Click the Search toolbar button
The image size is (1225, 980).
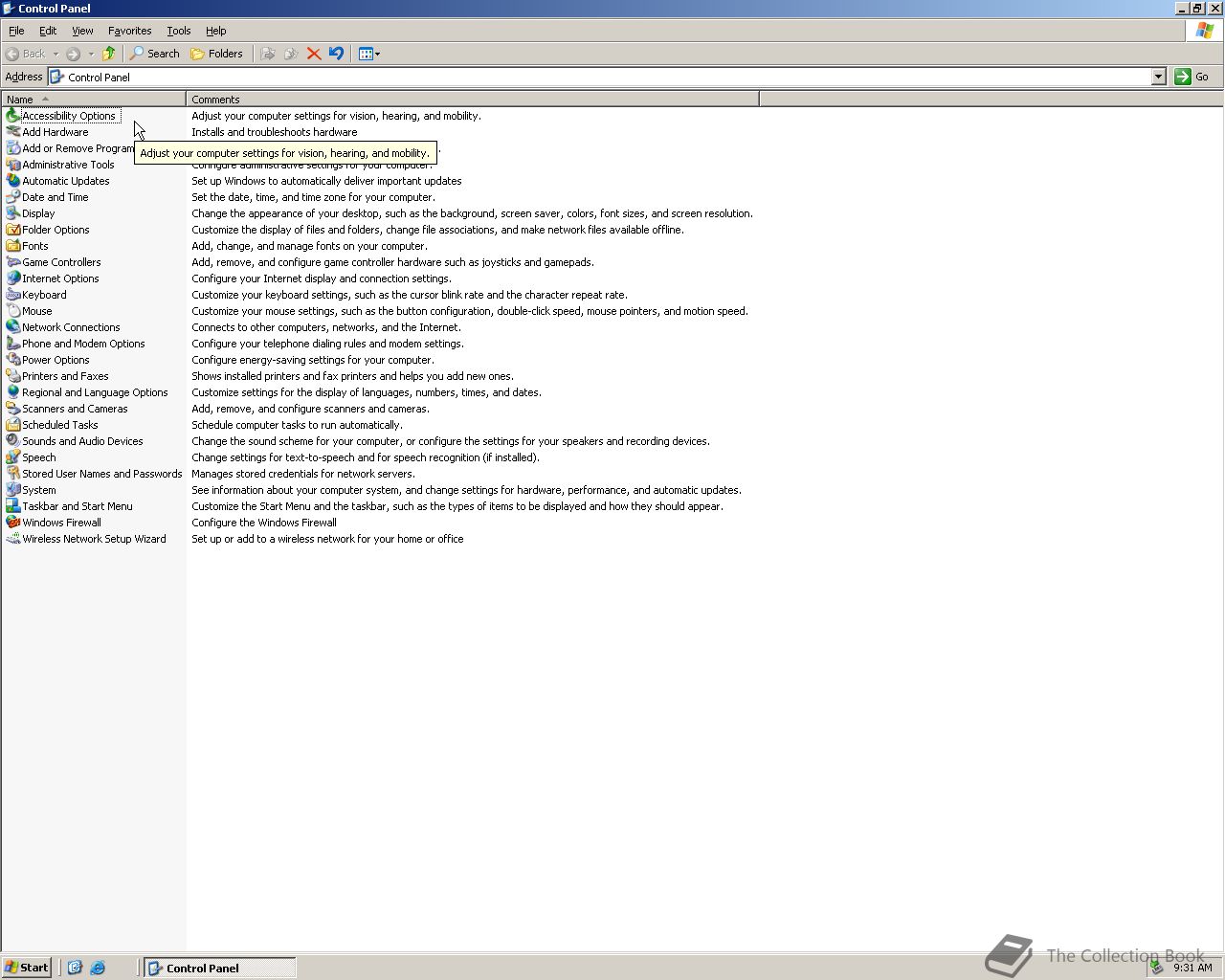155,54
